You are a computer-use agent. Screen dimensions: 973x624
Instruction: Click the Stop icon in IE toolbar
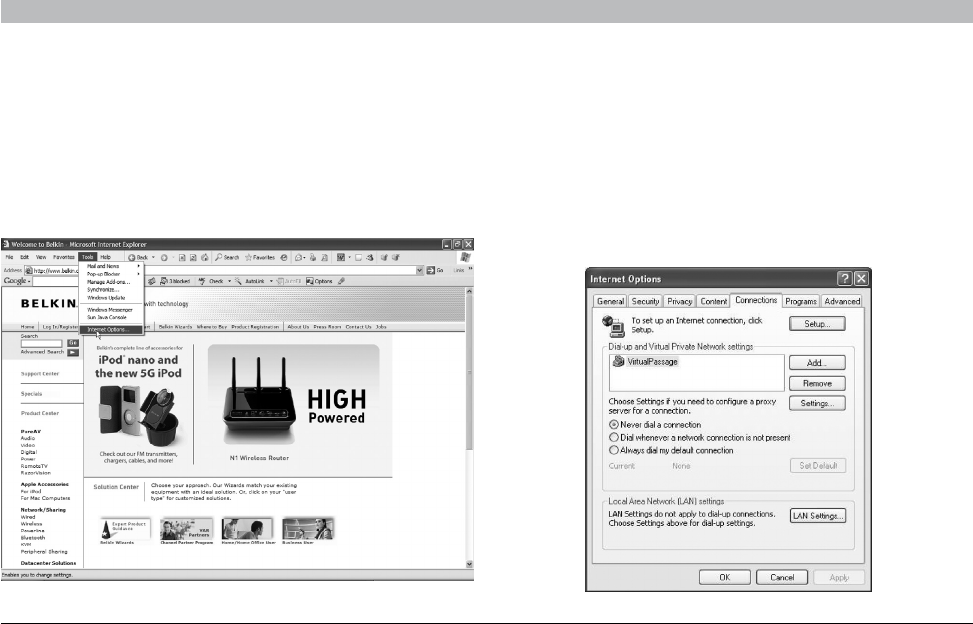click(182, 257)
